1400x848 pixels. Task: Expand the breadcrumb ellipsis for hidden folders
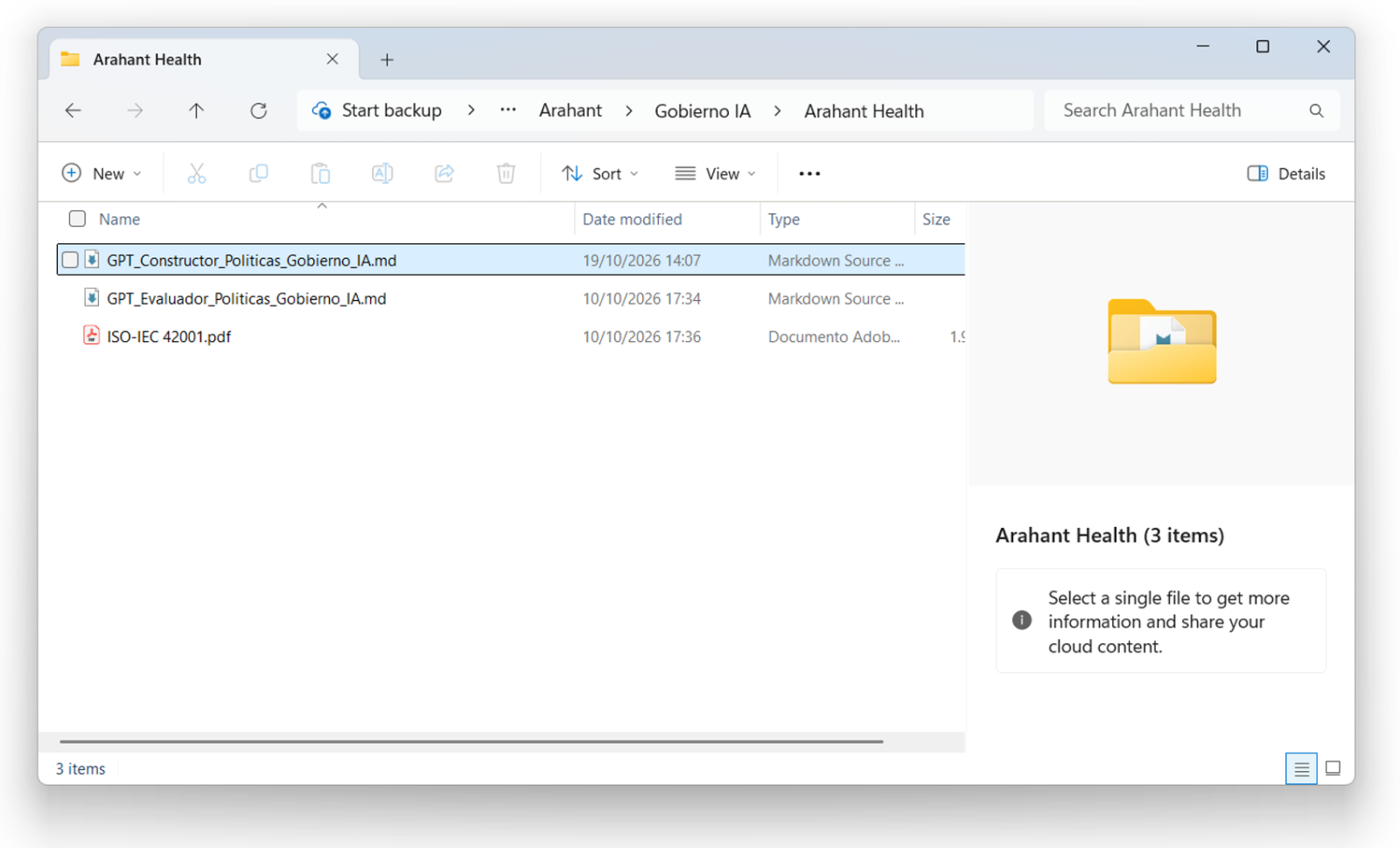[x=507, y=110]
